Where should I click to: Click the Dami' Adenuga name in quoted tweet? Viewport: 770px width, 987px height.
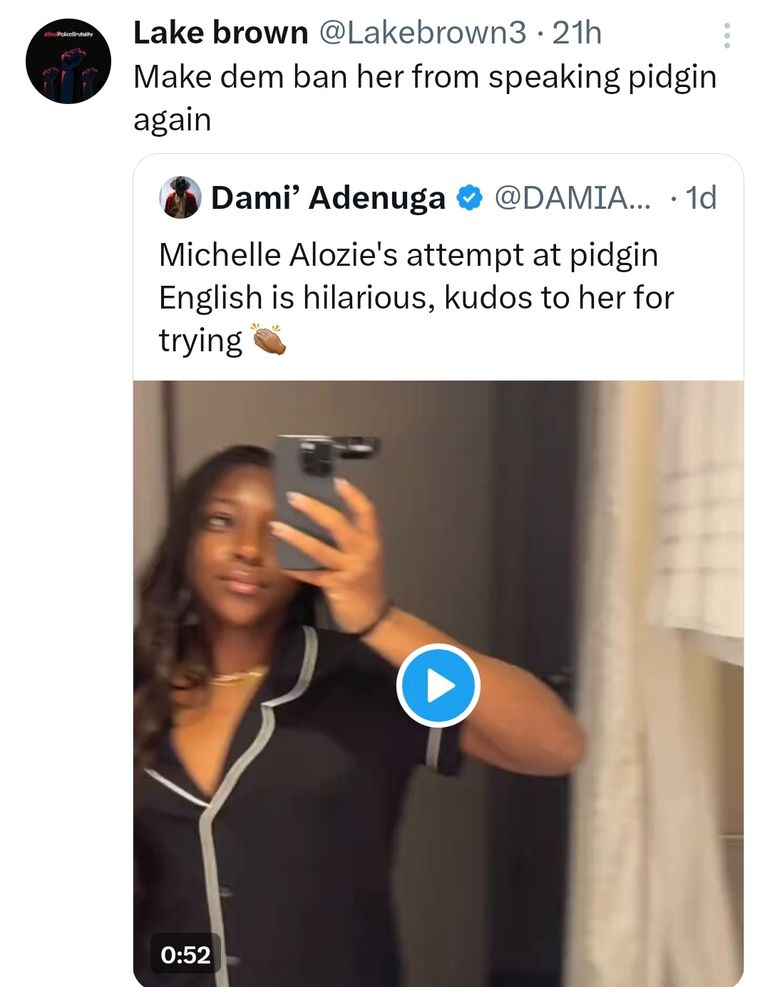click(327, 198)
